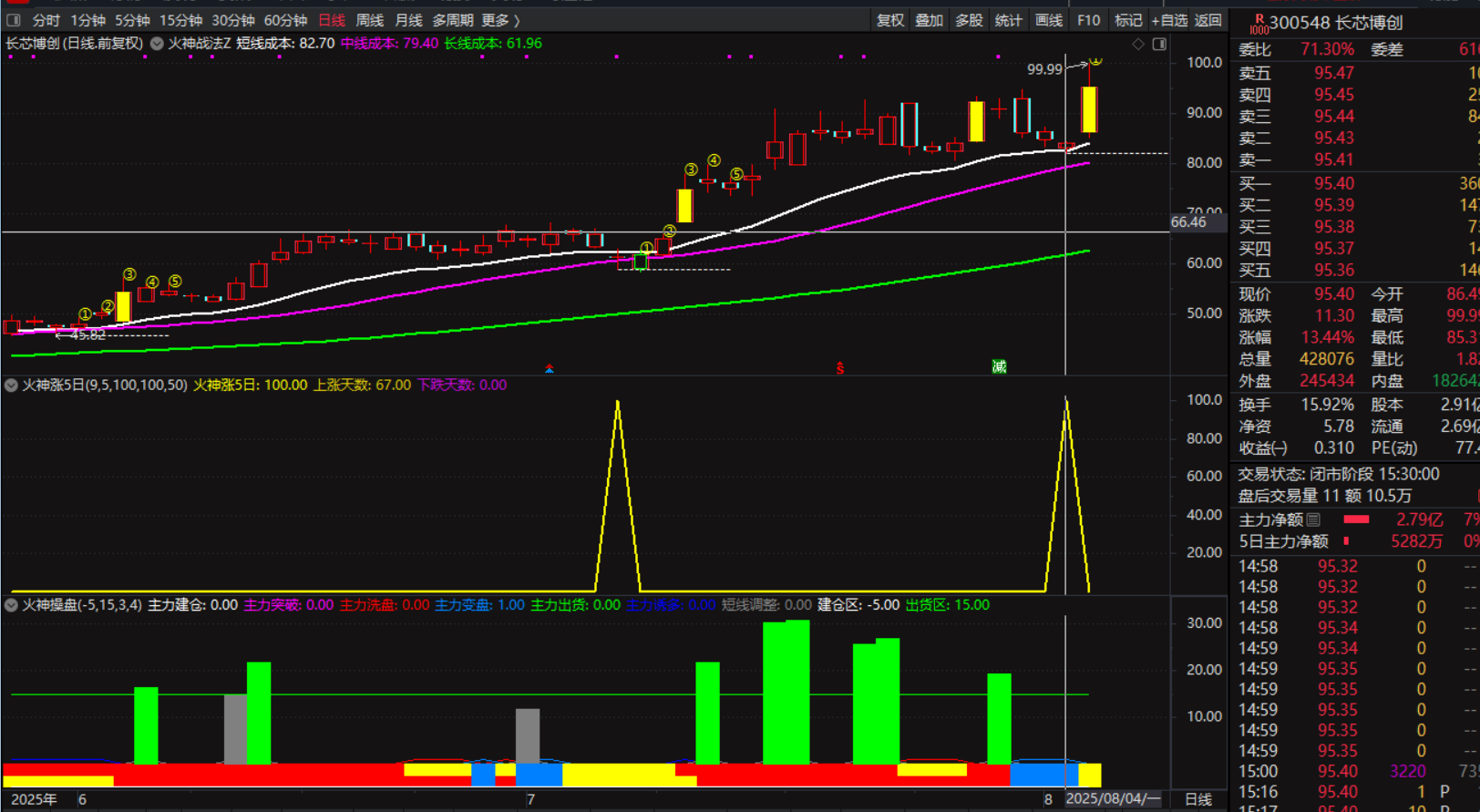Image resolution: width=1480 pixels, height=812 pixels.
Task: Expand the 火神战法Z indicator dropdown
Action: [x=157, y=44]
